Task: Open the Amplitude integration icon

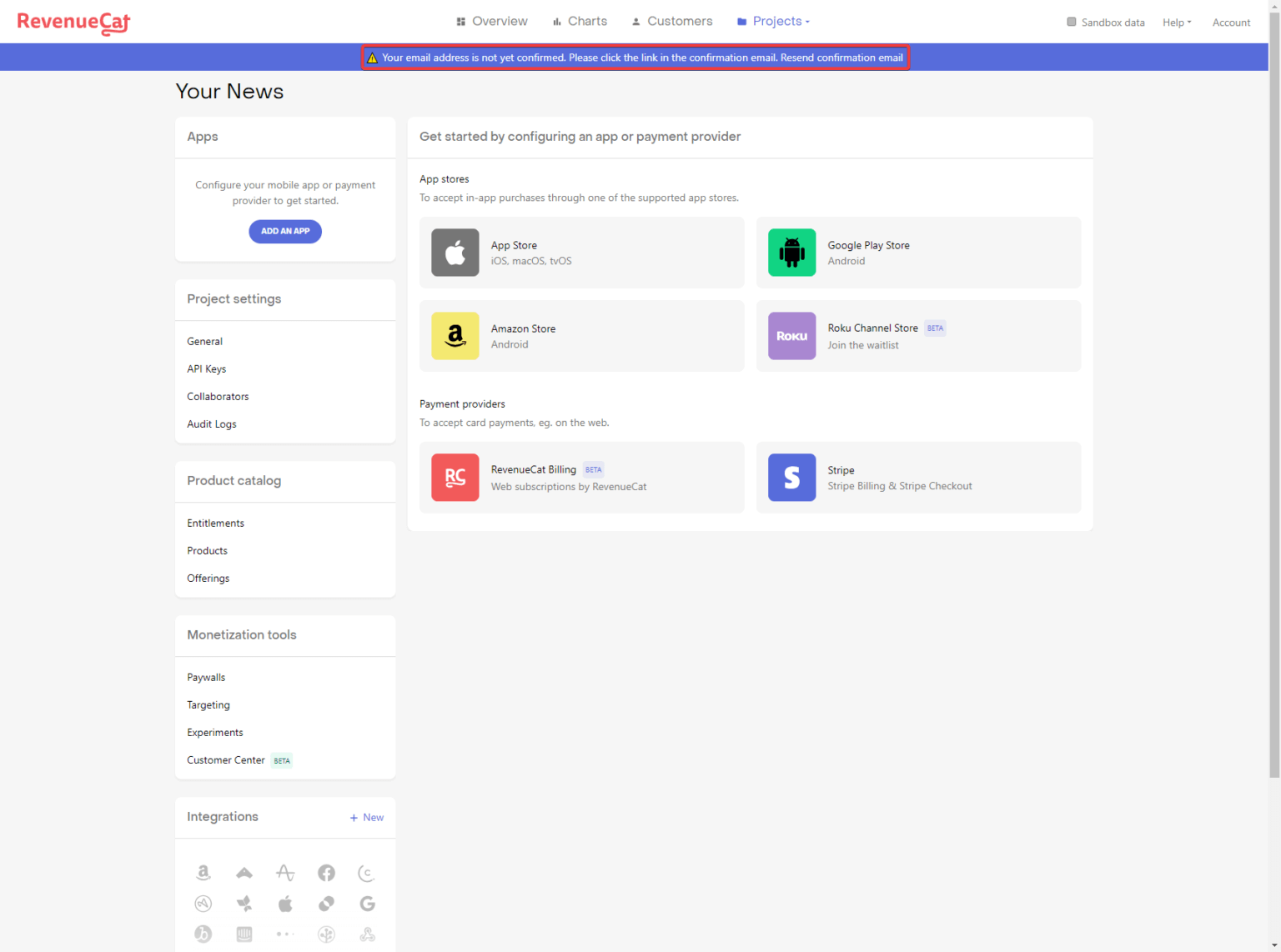Action: [x=285, y=873]
